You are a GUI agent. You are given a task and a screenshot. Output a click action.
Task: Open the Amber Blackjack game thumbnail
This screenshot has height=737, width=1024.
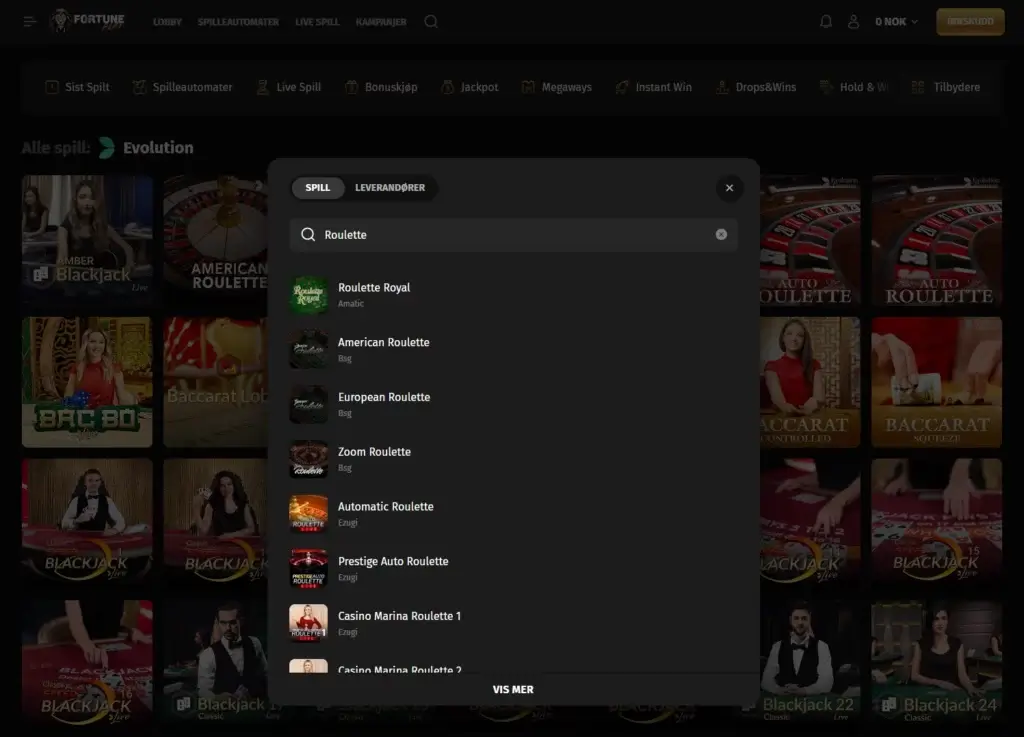coord(87,240)
